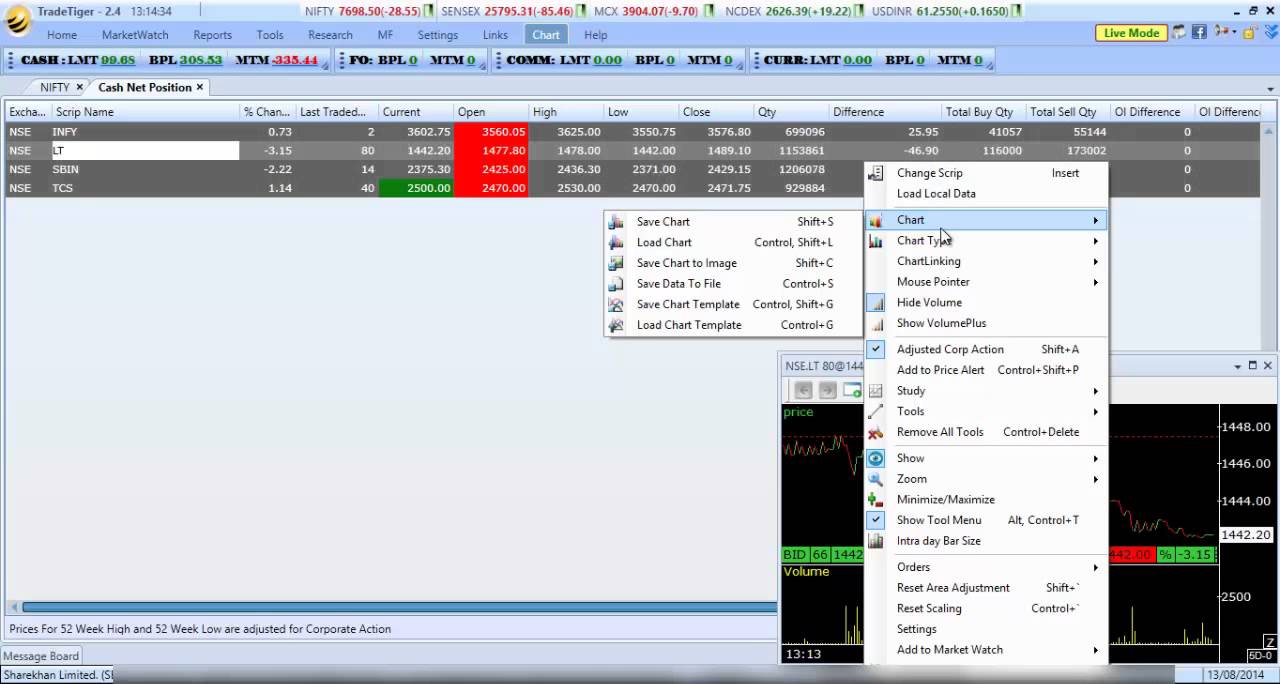Close the Cash Net Position tab
The width and height of the screenshot is (1280, 684).
(200, 87)
